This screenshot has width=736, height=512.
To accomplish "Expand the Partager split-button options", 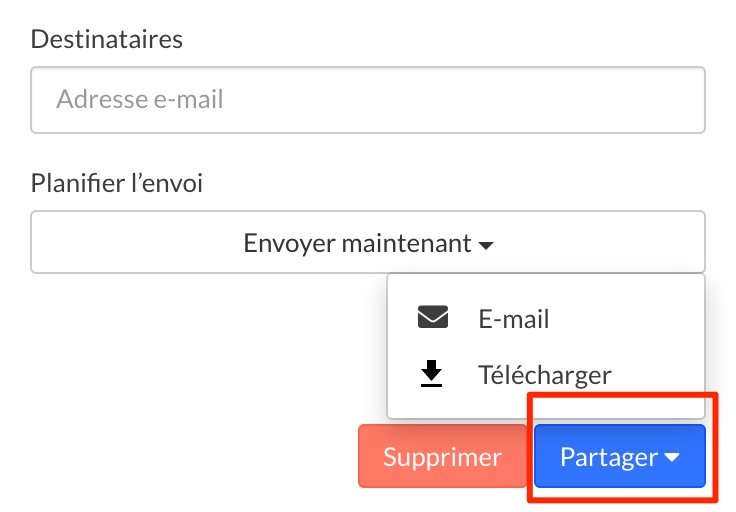I will click(x=672, y=457).
